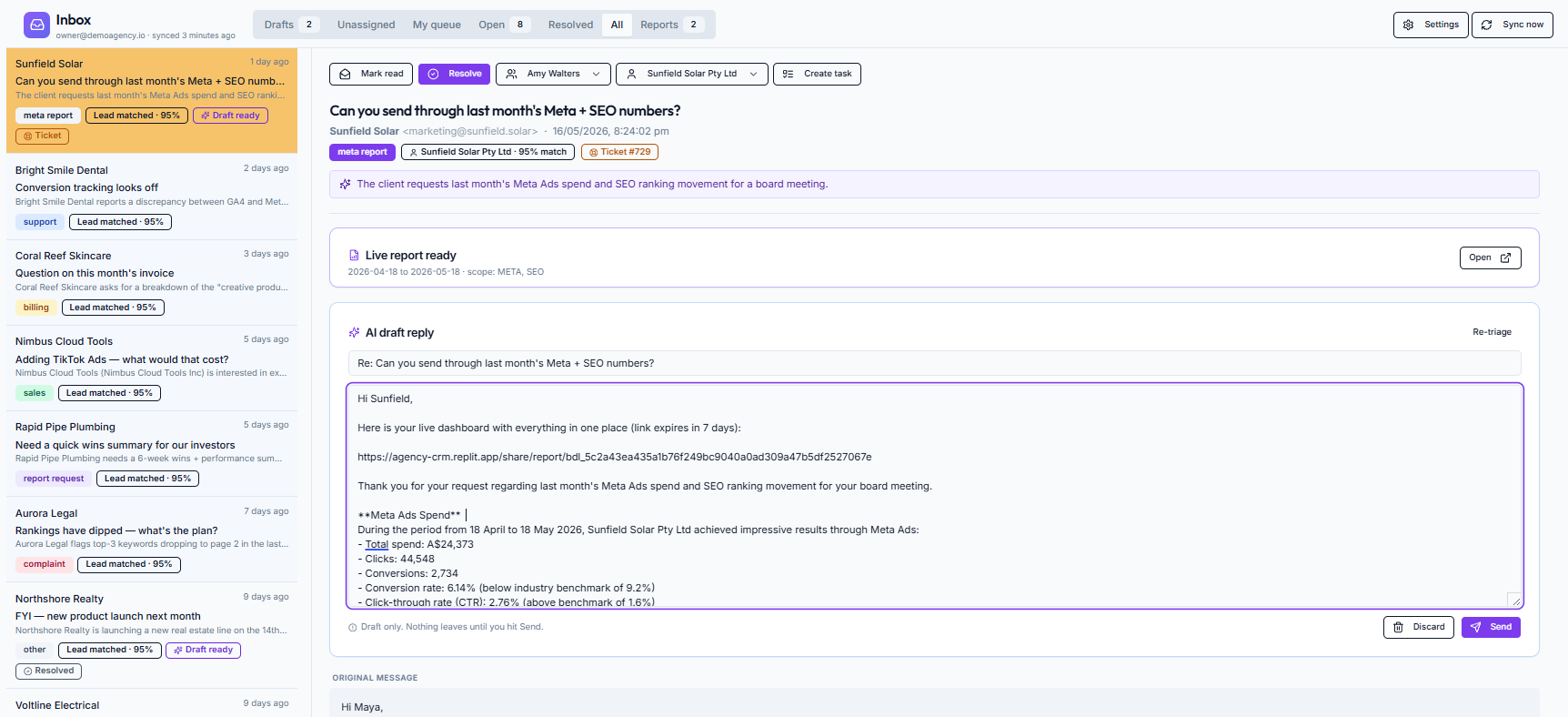
Task: Click the external-link icon on Open button
Action: (x=1505, y=258)
